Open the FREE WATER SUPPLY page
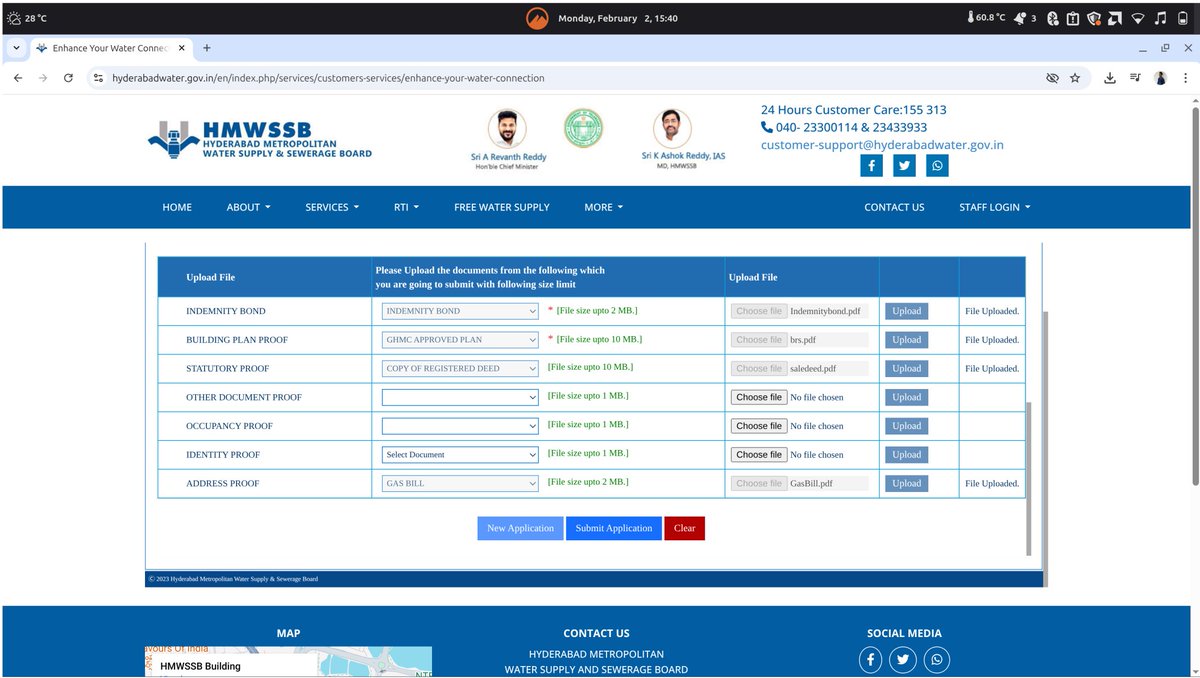The height and width of the screenshot is (678, 1200). coord(502,207)
